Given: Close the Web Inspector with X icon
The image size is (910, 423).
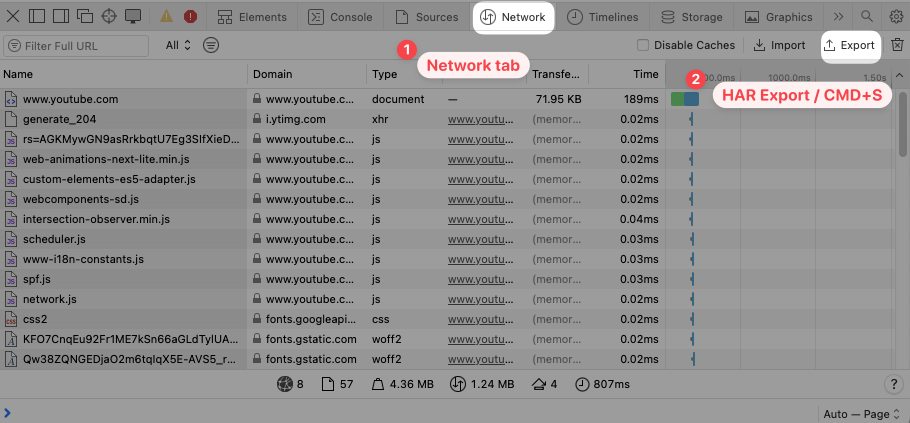Looking at the screenshot, I should (13, 16).
